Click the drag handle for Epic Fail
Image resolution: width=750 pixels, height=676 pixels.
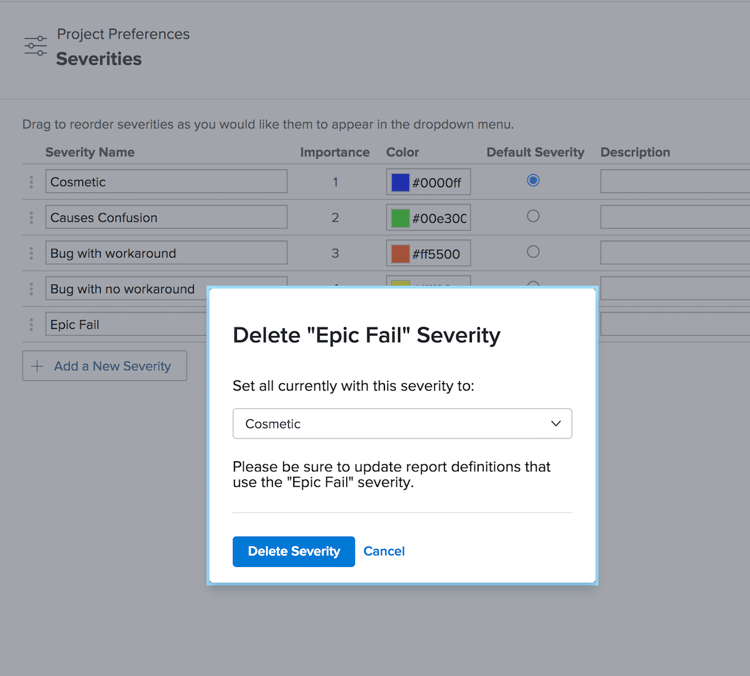tap(31, 324)
